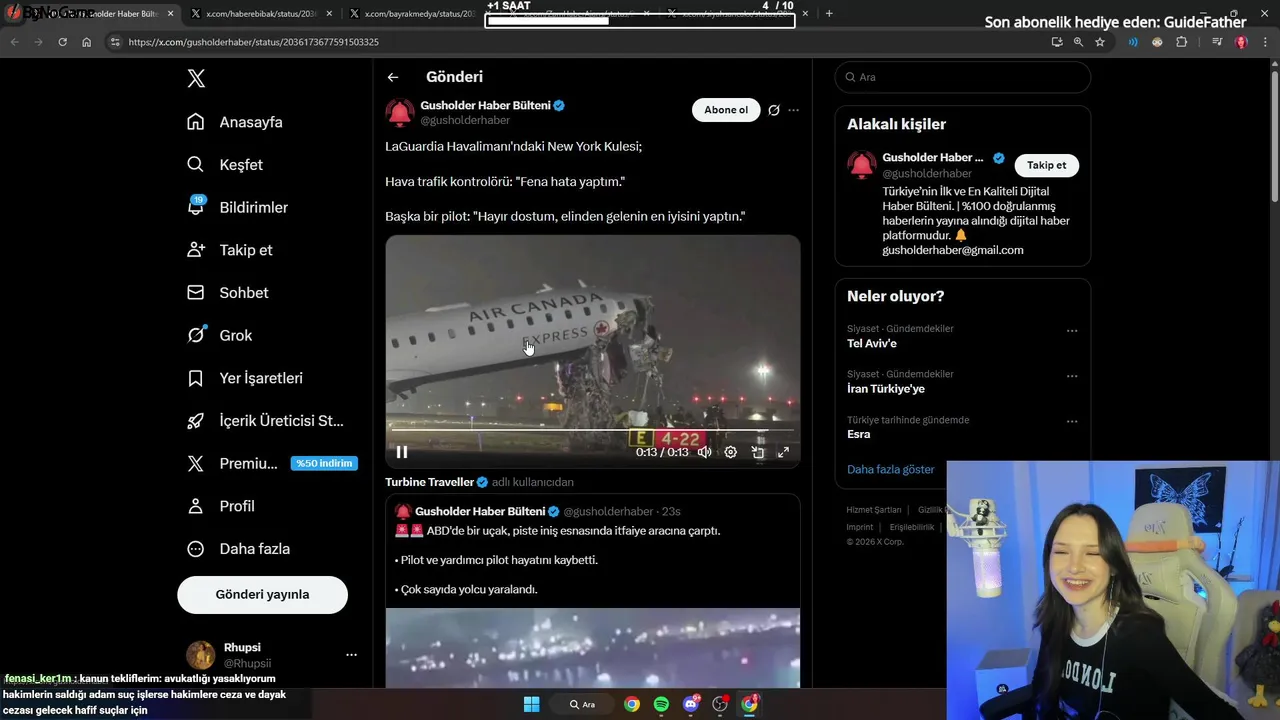The height and width of the screenshot is (720, 1280).
Task: Pause the Air Canada video
Action: (x=402, y=452)
